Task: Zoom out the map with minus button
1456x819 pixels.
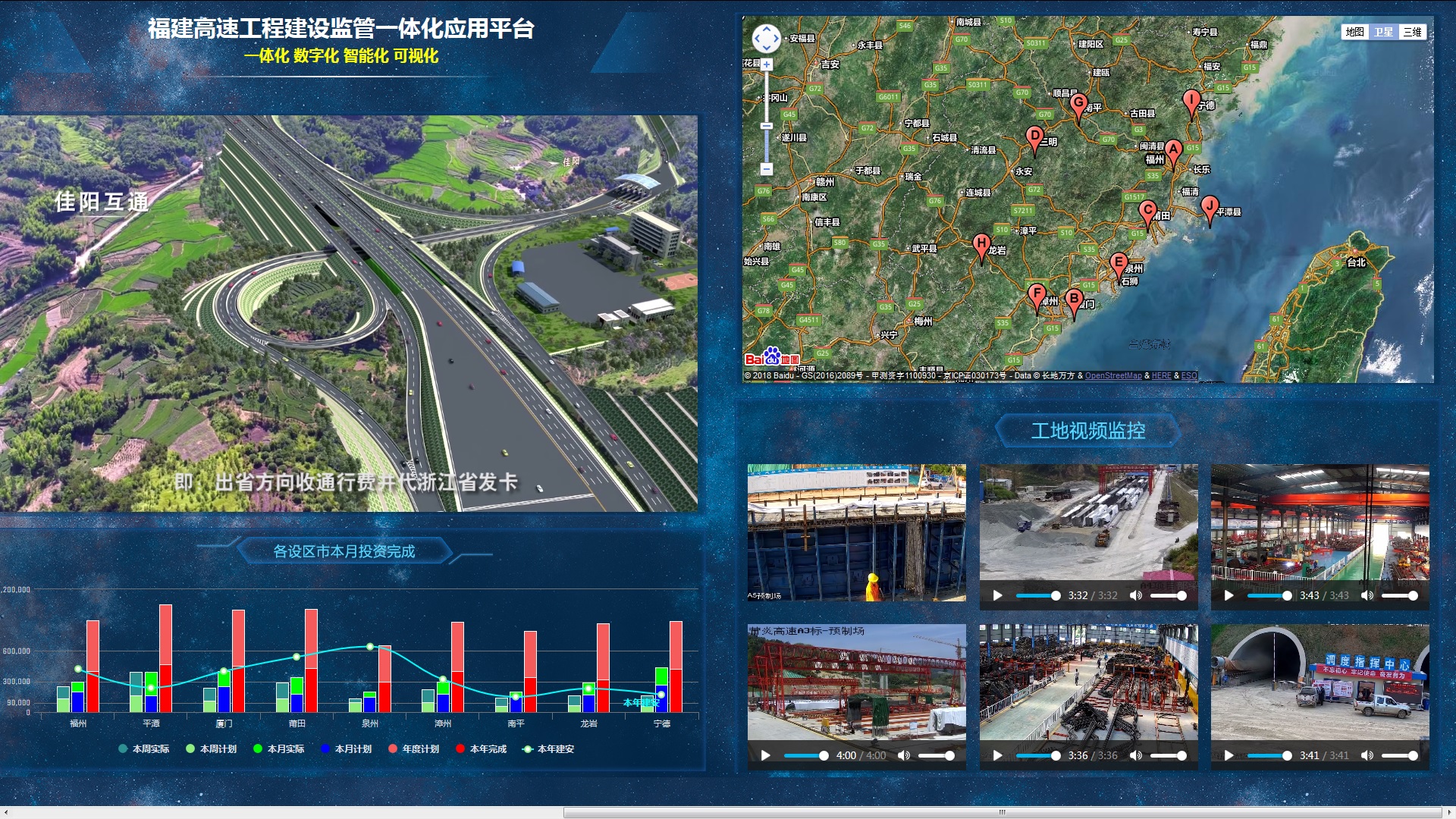Action: click(767, 168)
